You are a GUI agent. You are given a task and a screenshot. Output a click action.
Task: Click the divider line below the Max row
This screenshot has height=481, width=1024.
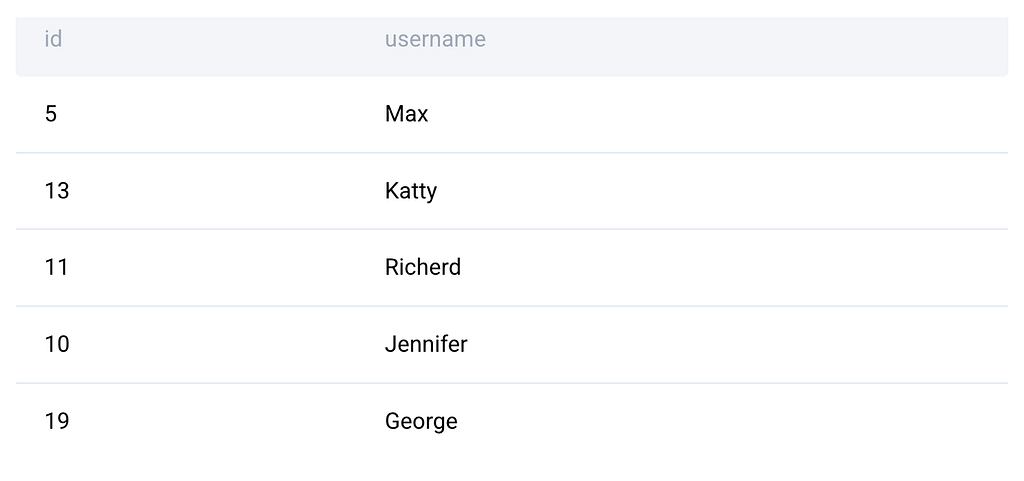click(512, 153)
